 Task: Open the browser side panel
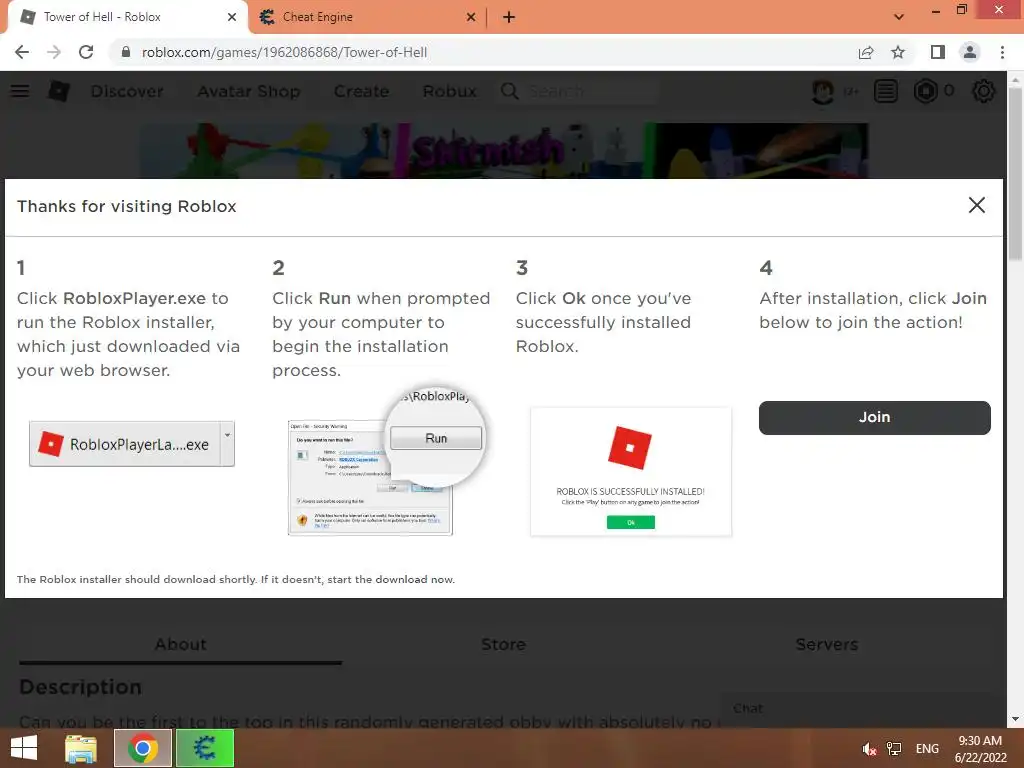coord(938,52)
